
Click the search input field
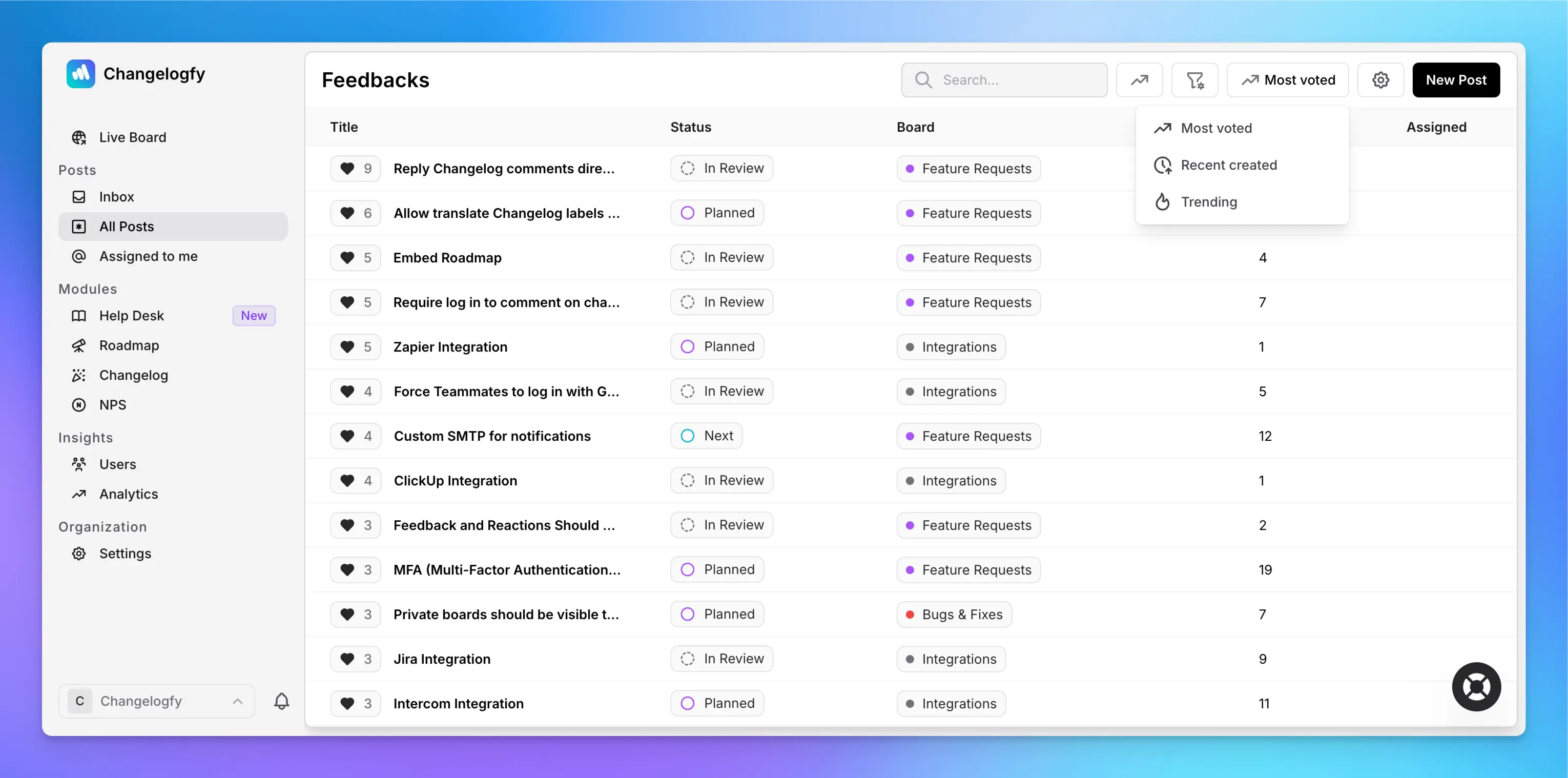[x=1003, y=79]
